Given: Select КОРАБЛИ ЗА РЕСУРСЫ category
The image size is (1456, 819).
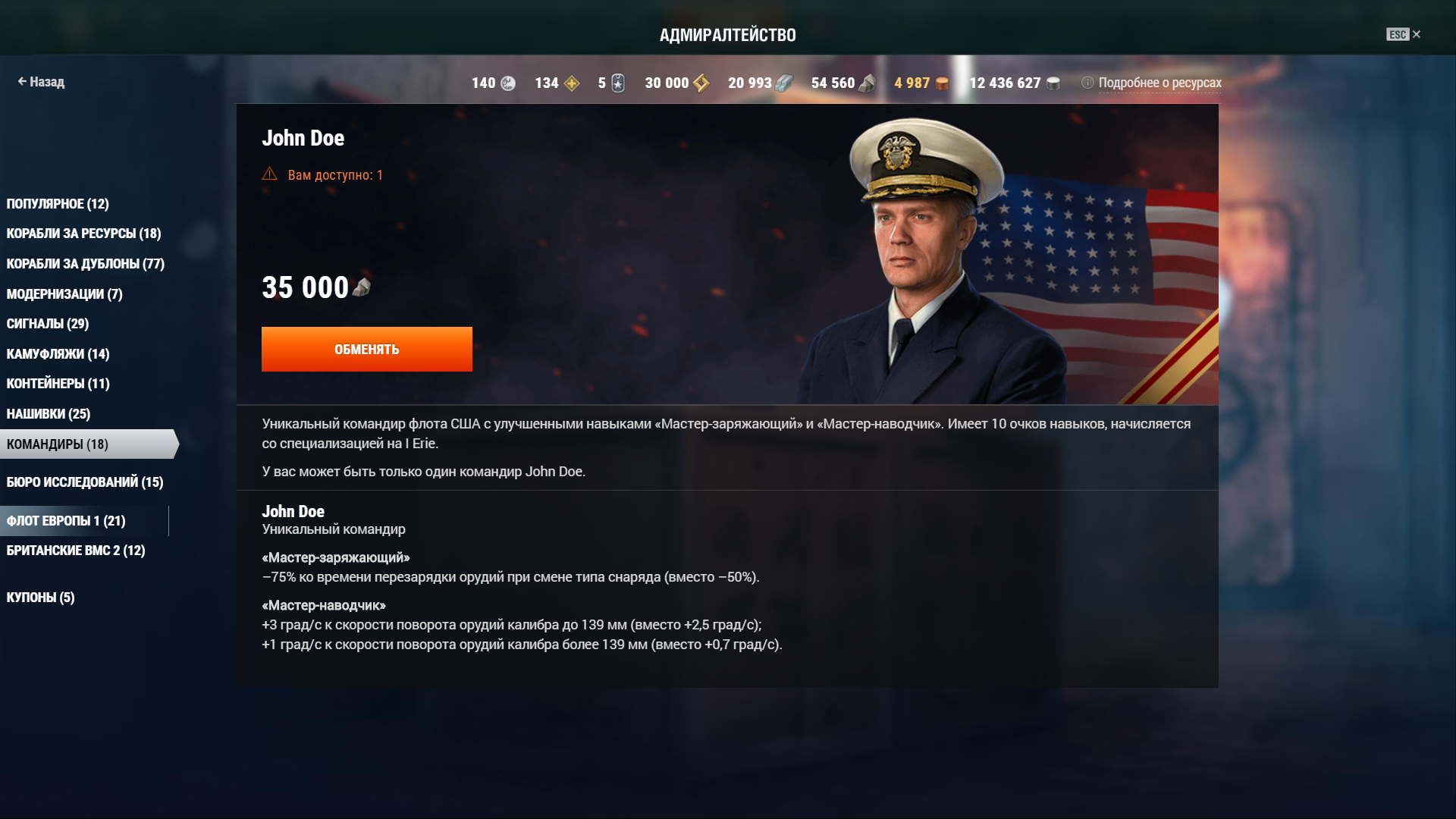Looking at the screenshot, I should 83,234.
